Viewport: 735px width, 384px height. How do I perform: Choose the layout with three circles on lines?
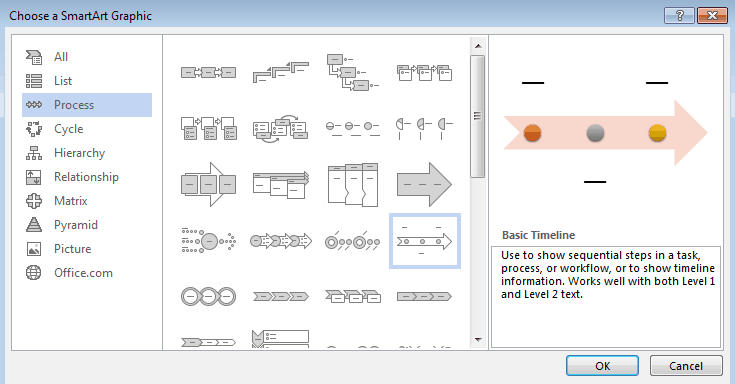click(x=352, y=128)
